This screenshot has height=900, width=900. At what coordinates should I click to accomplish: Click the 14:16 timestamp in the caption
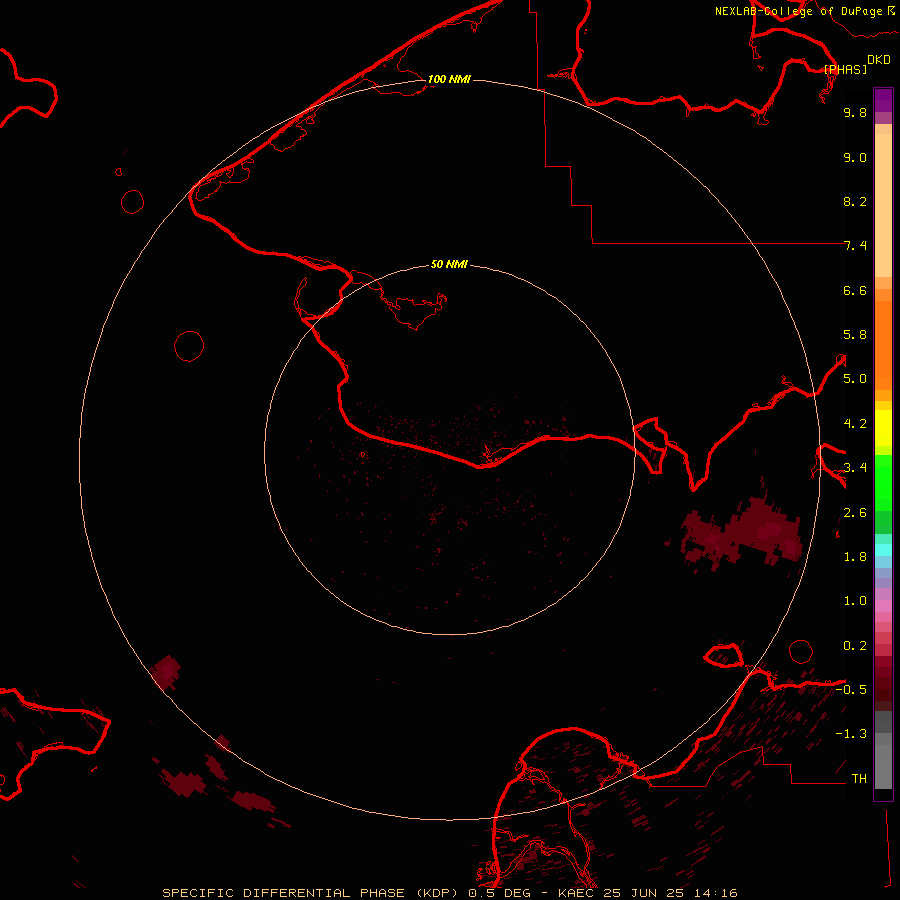click(715, 893)
